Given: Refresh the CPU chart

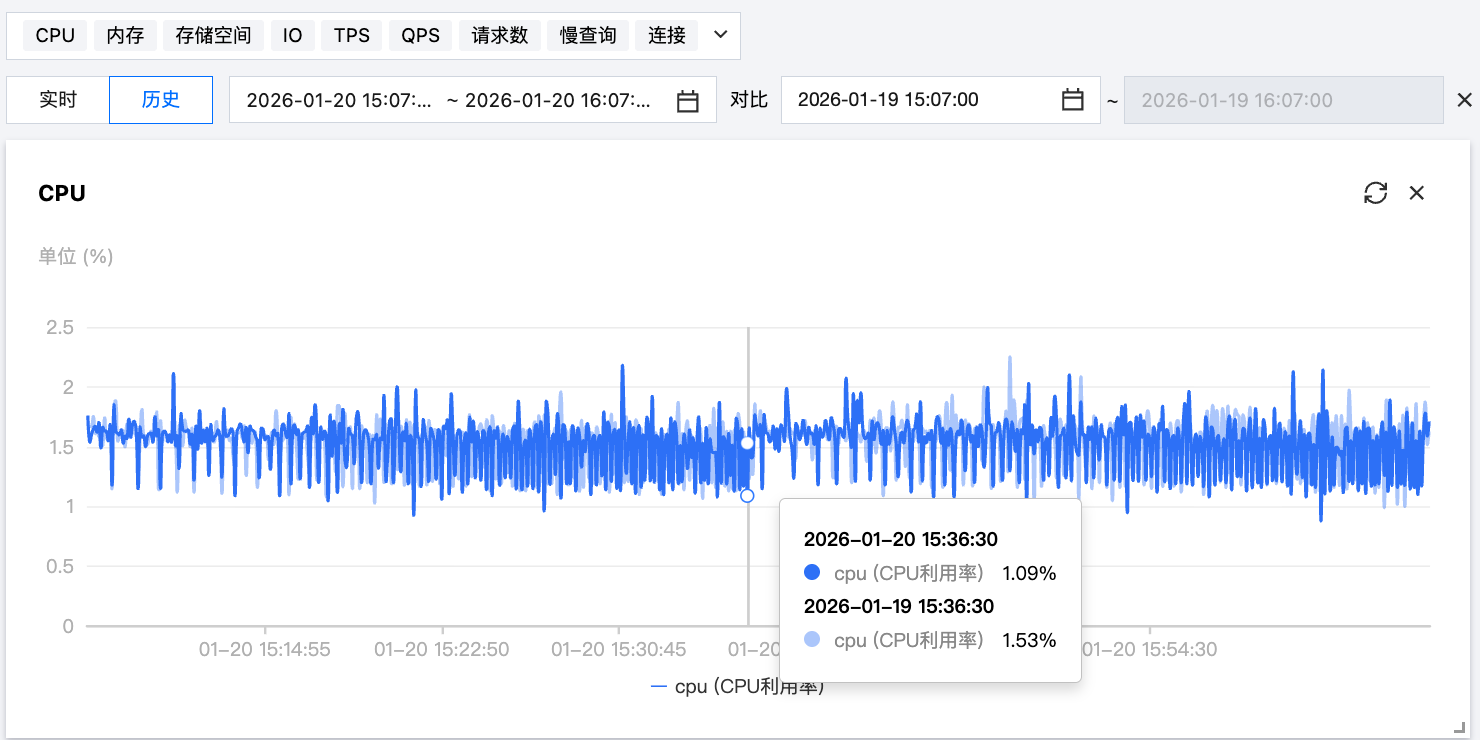Looking at the screenshot, I should (x=1376, y=193).
